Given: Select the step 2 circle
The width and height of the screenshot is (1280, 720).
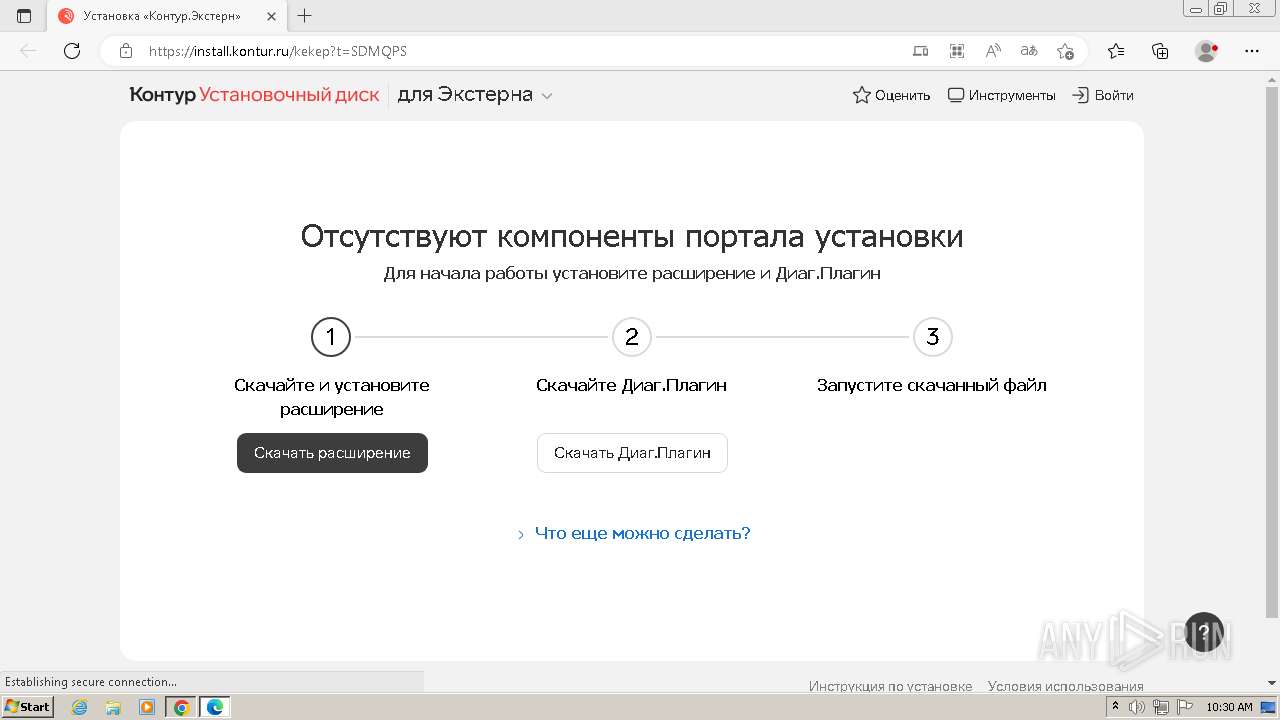Looking at the screenshot, I should 632,337.
